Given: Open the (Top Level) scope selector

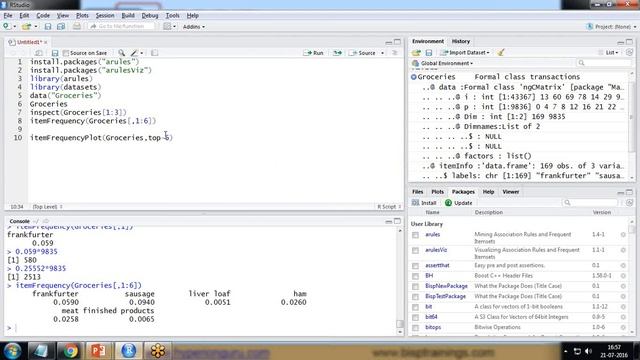Looking at the screenshot, I should coord(48,207).
